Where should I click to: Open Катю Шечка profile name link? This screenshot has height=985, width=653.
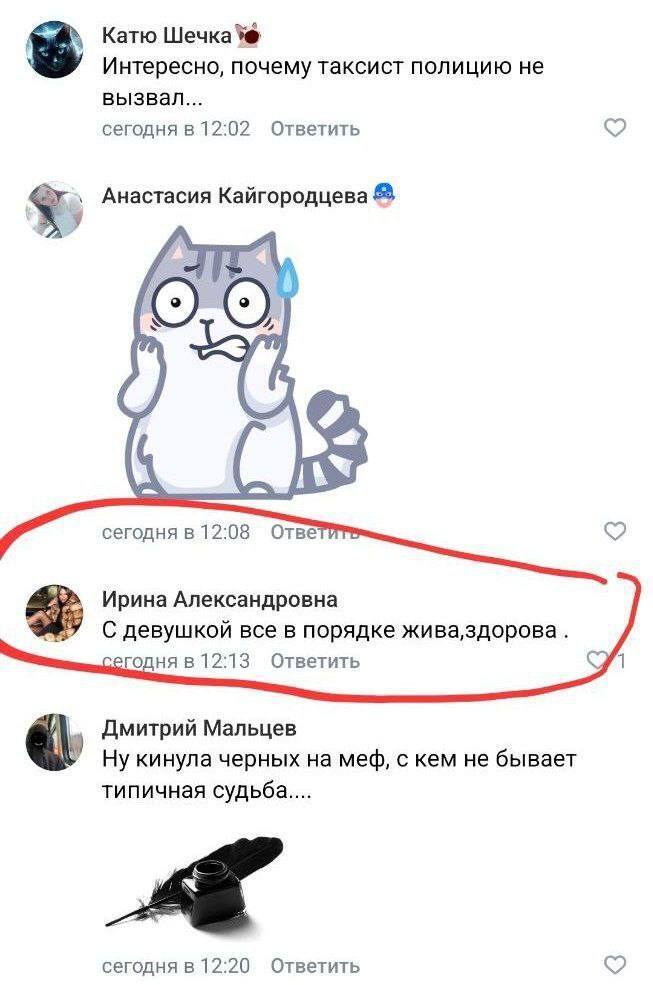point(167,35)
